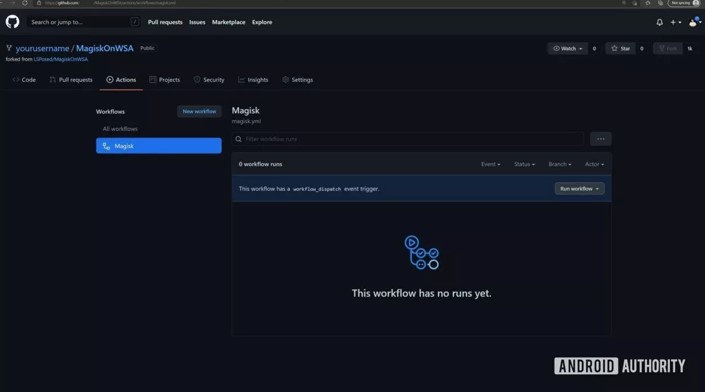Open the GitHub logo home page
The width and height of the screenshot is (705, 392).
[x=12, y=22]
